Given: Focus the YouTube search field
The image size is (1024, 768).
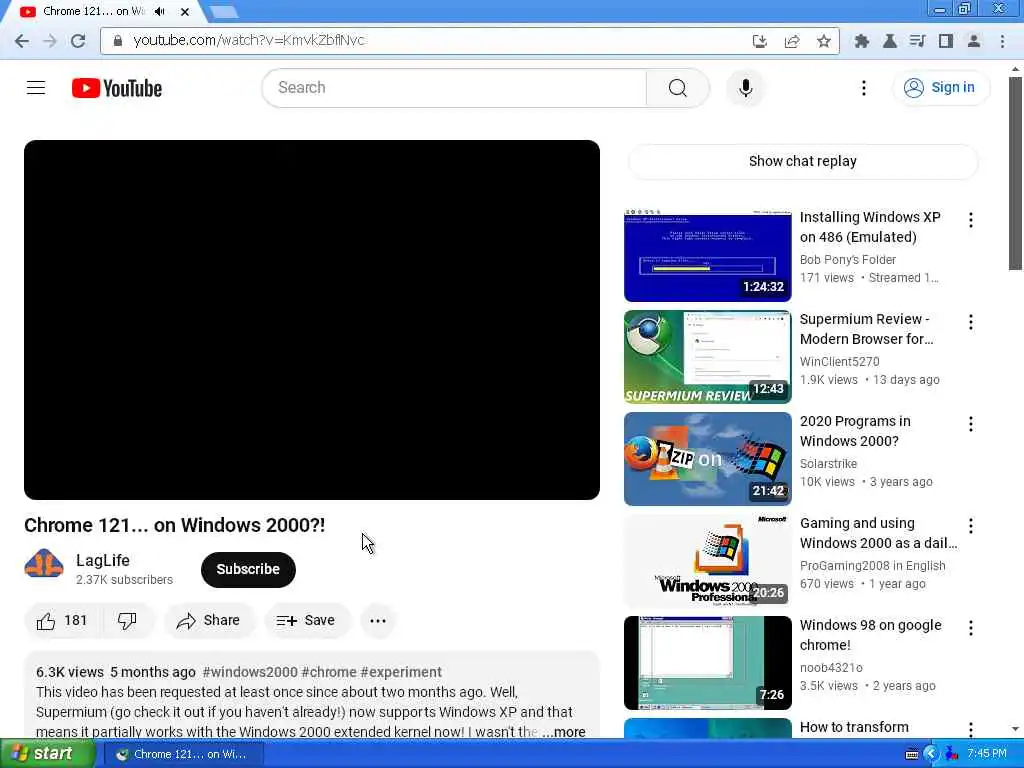Looking at the screenshot, I should 455,88.
